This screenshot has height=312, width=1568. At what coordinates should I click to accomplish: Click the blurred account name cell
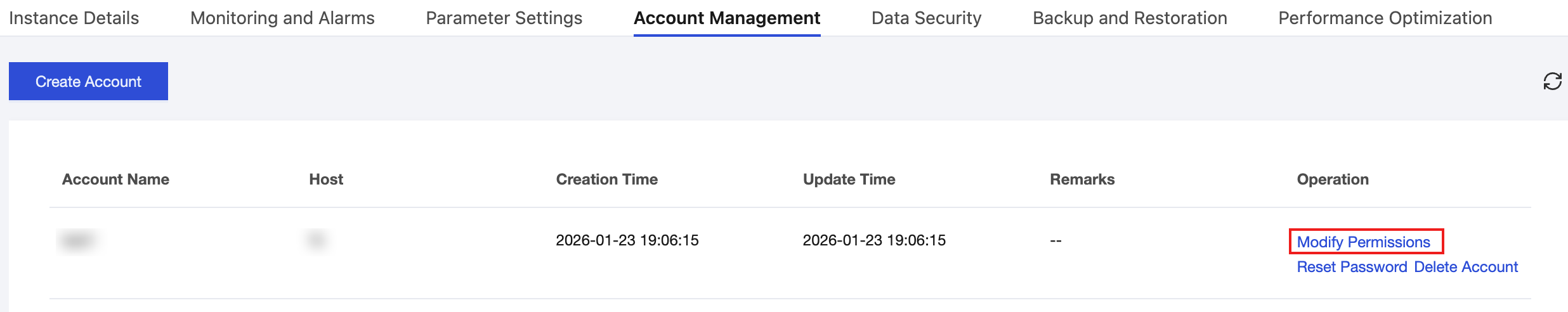[x=79, y=240]
